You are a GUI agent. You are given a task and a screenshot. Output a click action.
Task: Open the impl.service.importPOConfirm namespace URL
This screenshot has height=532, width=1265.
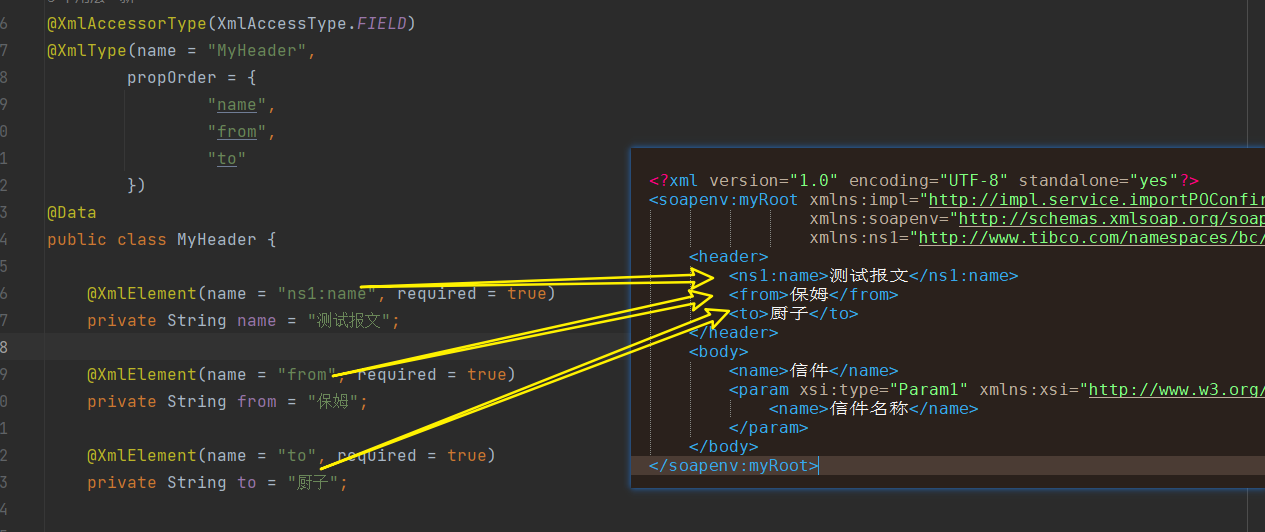tap(1095, 200)
